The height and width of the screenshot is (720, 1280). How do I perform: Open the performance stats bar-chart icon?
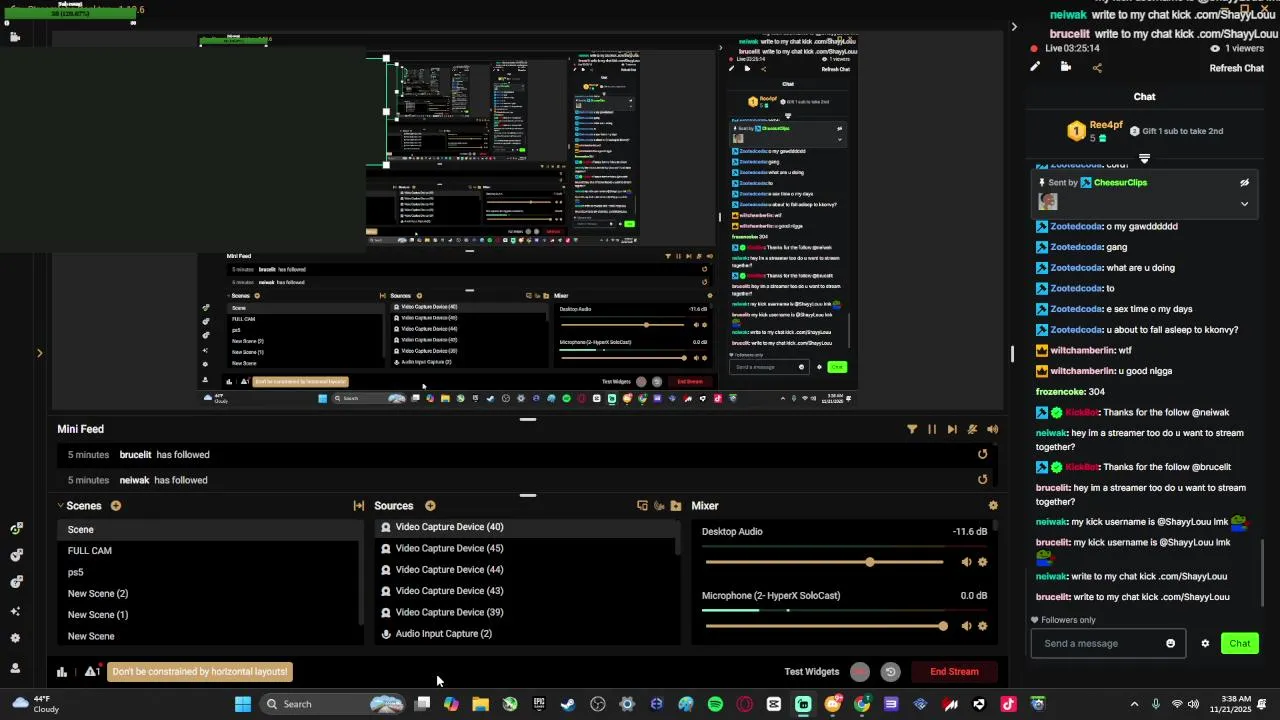click(x=62, y=672)
